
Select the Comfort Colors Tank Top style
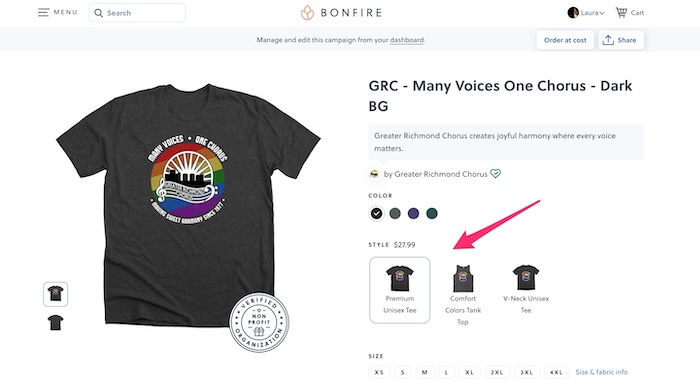point(463,291)
